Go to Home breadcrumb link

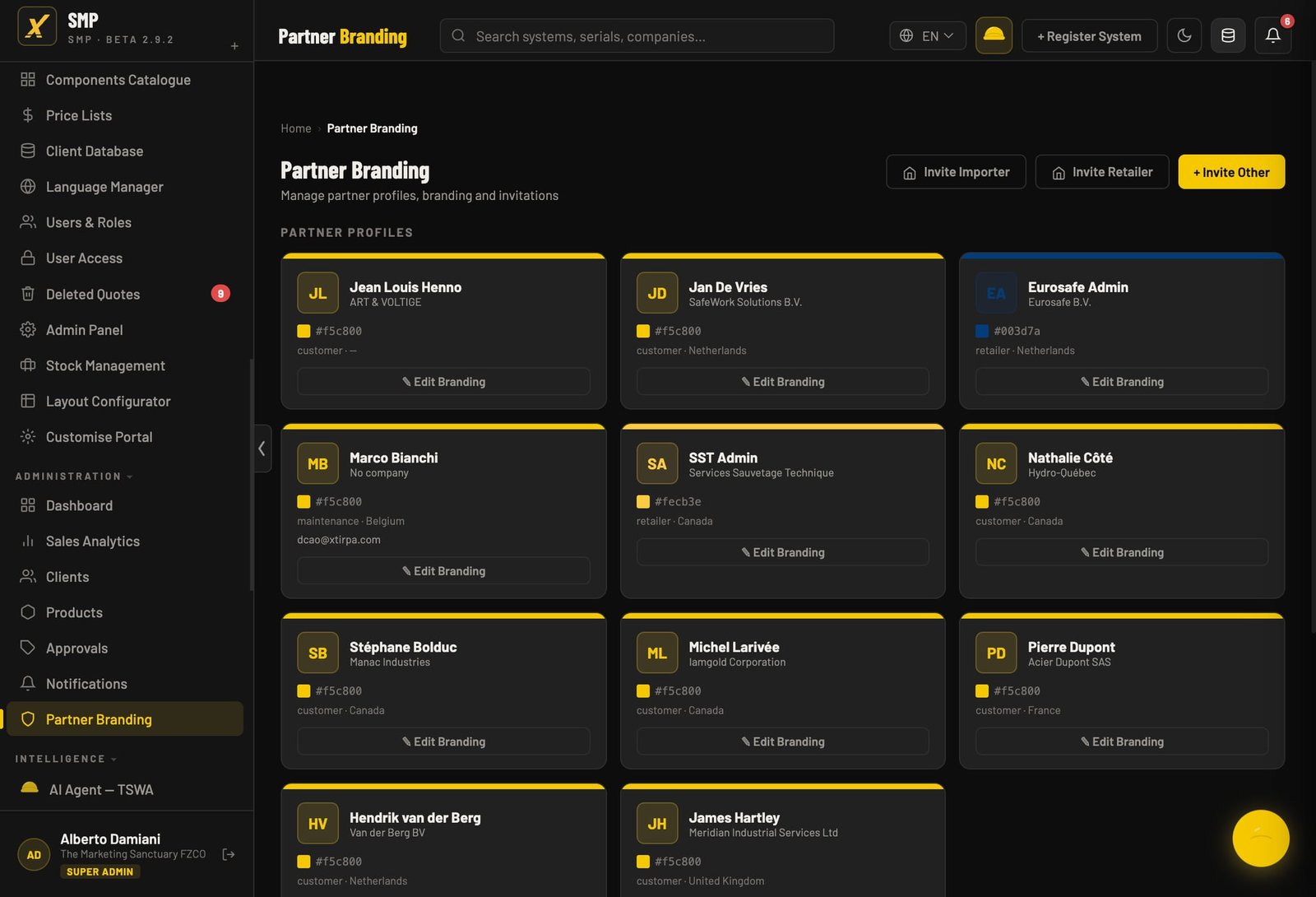pyautogui.click(x=296, y=128)
